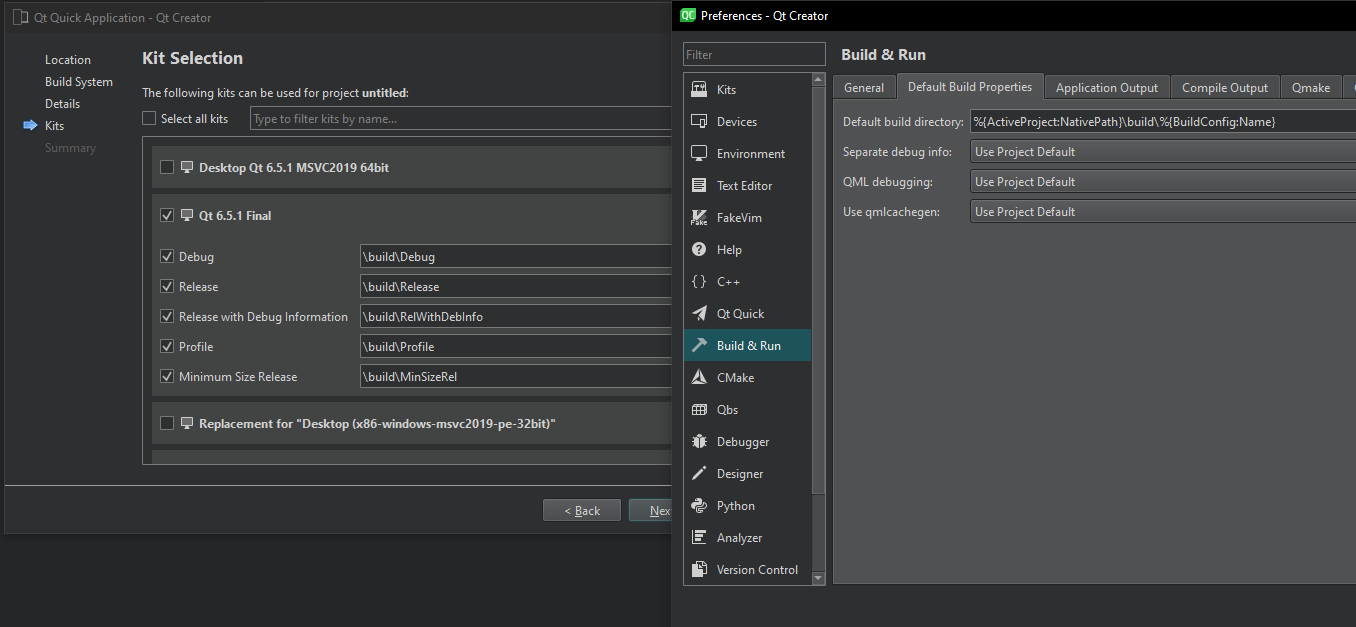Check the Replacement for Desktop x86 kit
The height and width of the screenshot is (627, 1356).
167,423
